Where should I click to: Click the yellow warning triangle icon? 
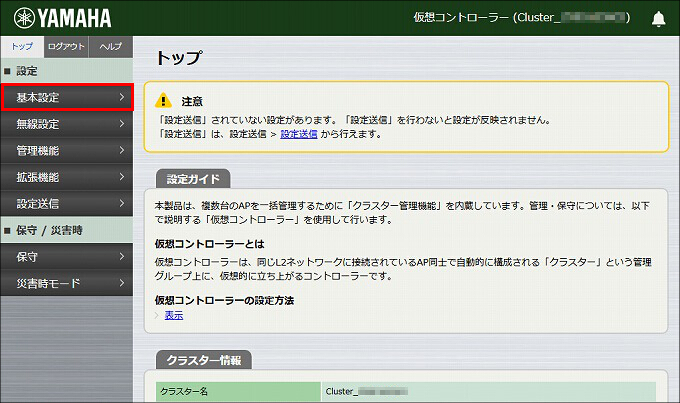click(163, 100)
